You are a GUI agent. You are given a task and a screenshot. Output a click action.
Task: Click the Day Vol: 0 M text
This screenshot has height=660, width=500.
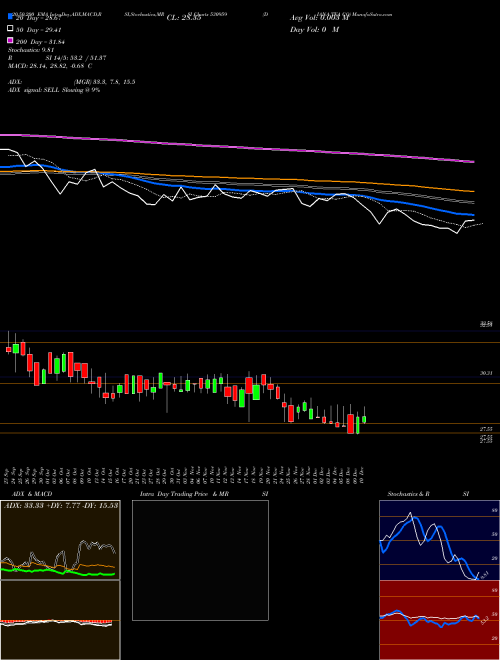[x=314, y=29]
